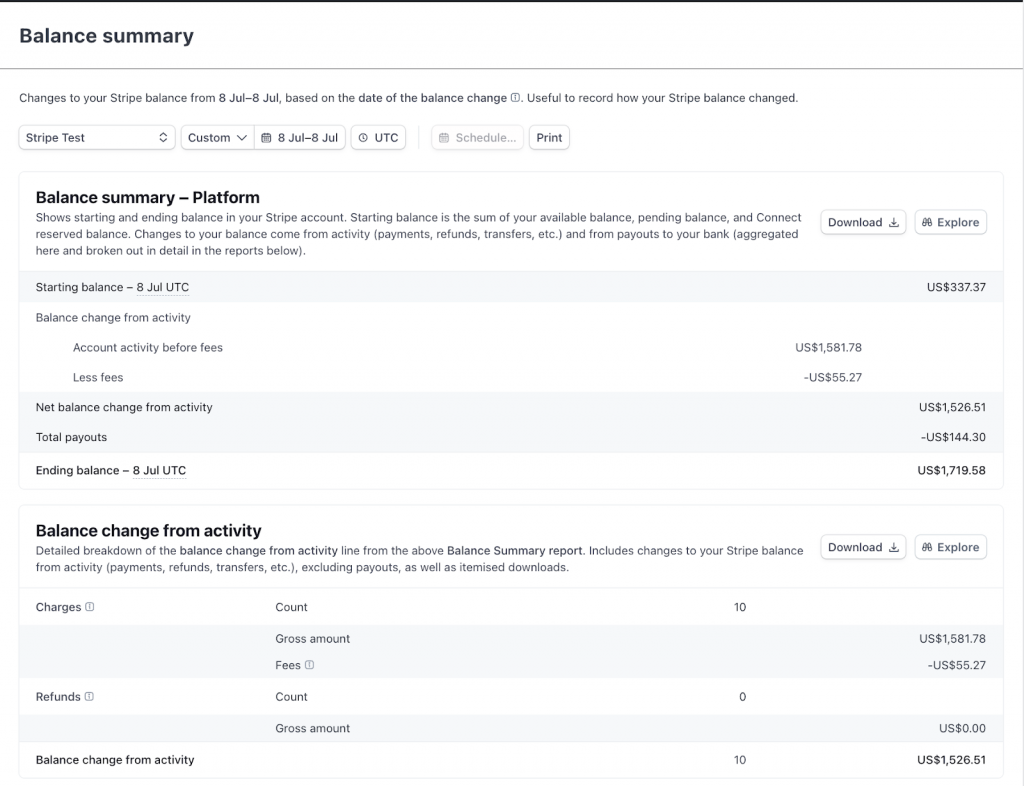Screen dimensions: 1024x786
Task: Explore the Balance summary – Platform report
Action: 950,222
